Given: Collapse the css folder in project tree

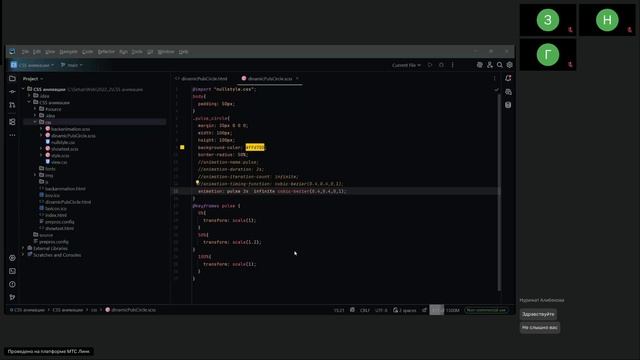Looking at the screenshot, I should point(36,122).
